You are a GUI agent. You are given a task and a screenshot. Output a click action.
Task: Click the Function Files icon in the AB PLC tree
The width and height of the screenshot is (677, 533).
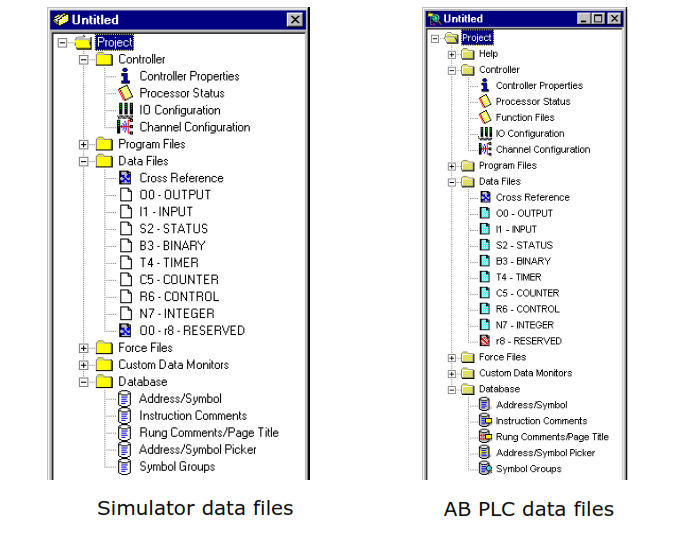485,117
